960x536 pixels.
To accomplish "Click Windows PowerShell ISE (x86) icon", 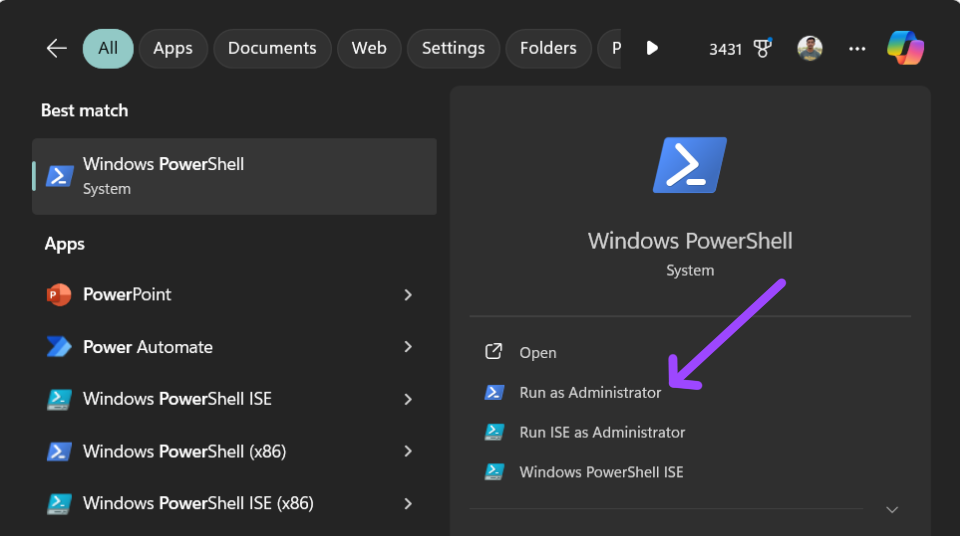I will [59, 504].
